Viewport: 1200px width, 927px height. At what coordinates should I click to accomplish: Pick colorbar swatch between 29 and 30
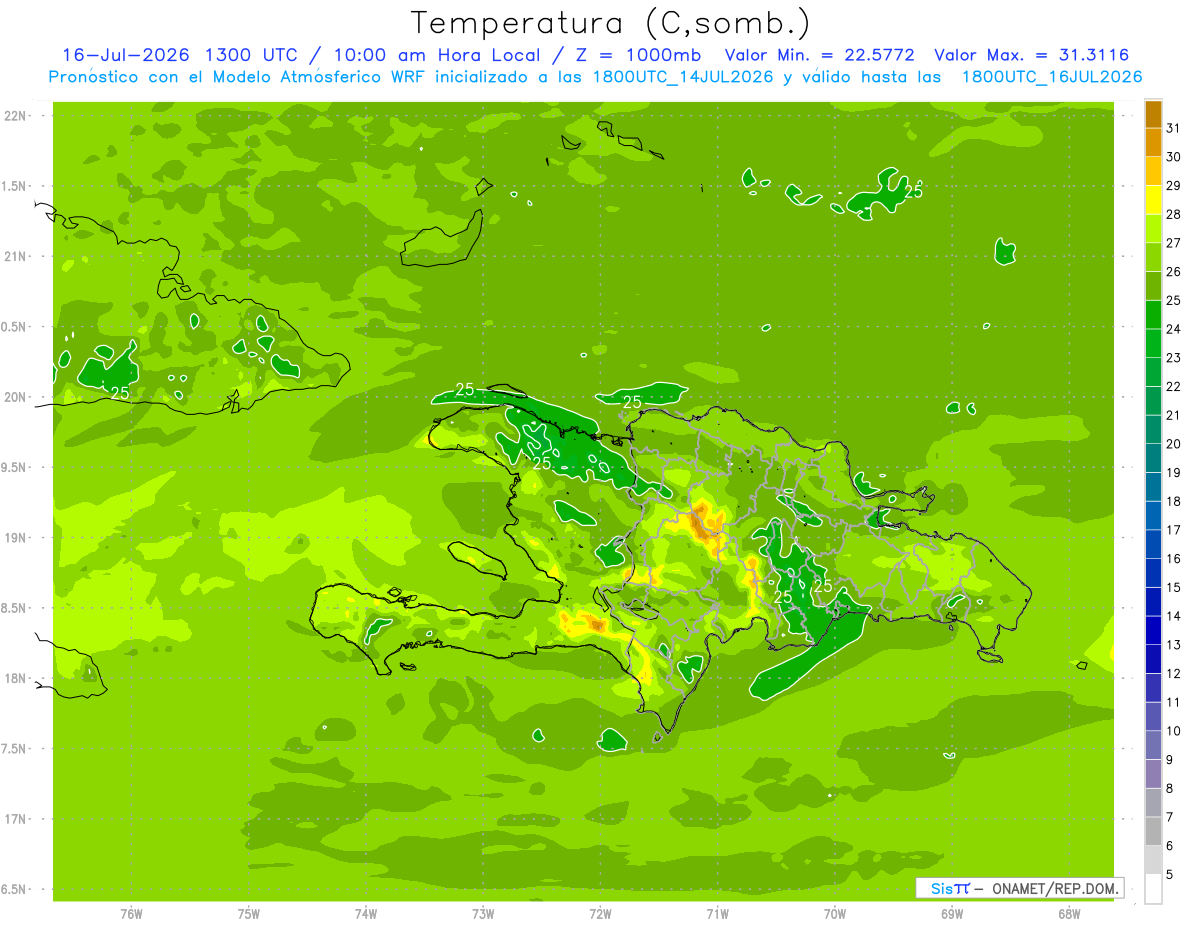pos(1153,171)
